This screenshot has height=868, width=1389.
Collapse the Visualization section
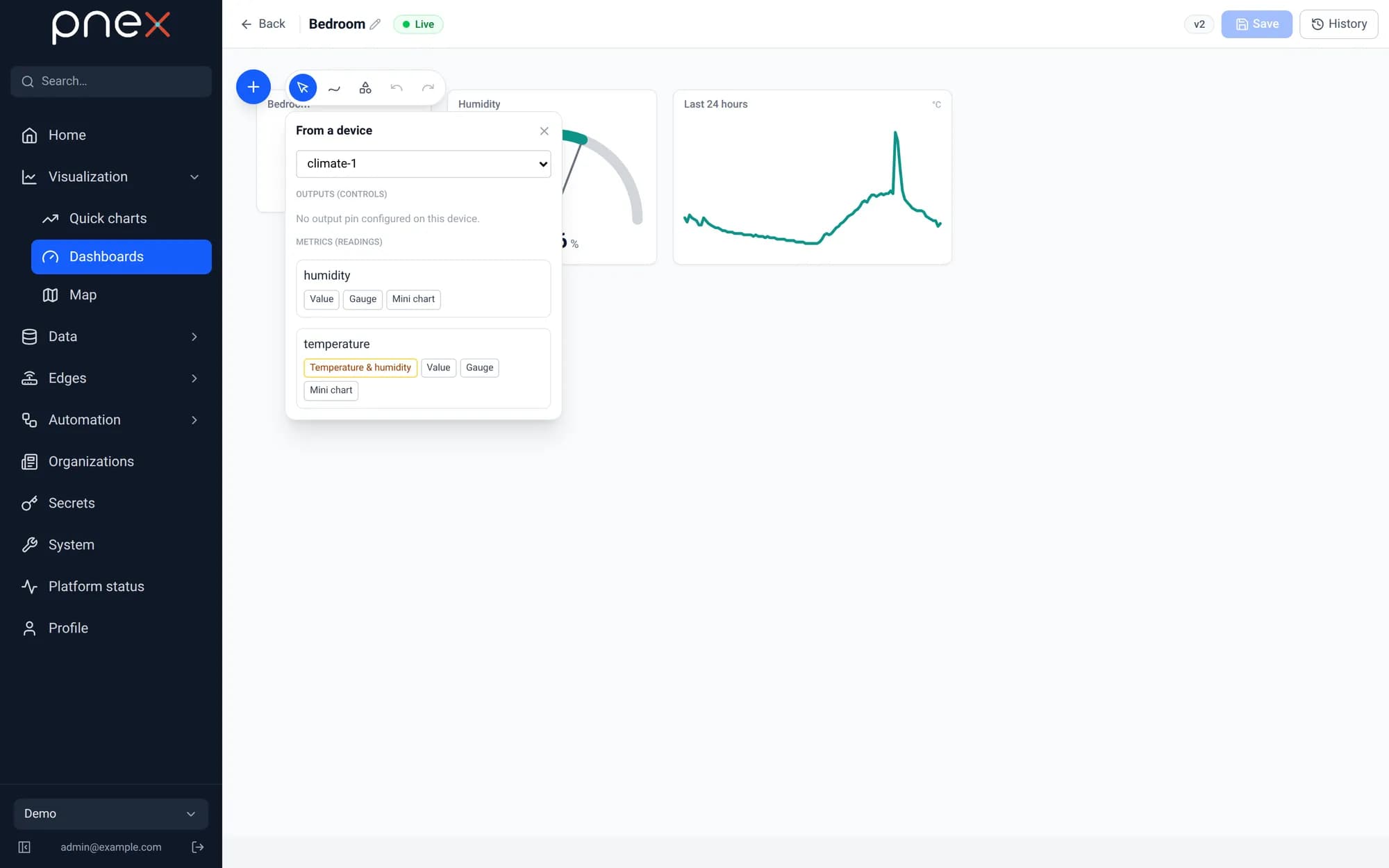(x=111, y=177)
